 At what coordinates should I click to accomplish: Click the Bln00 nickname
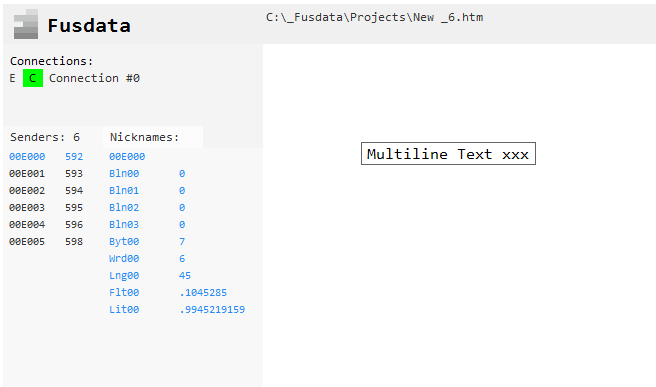tap(124, 174)
